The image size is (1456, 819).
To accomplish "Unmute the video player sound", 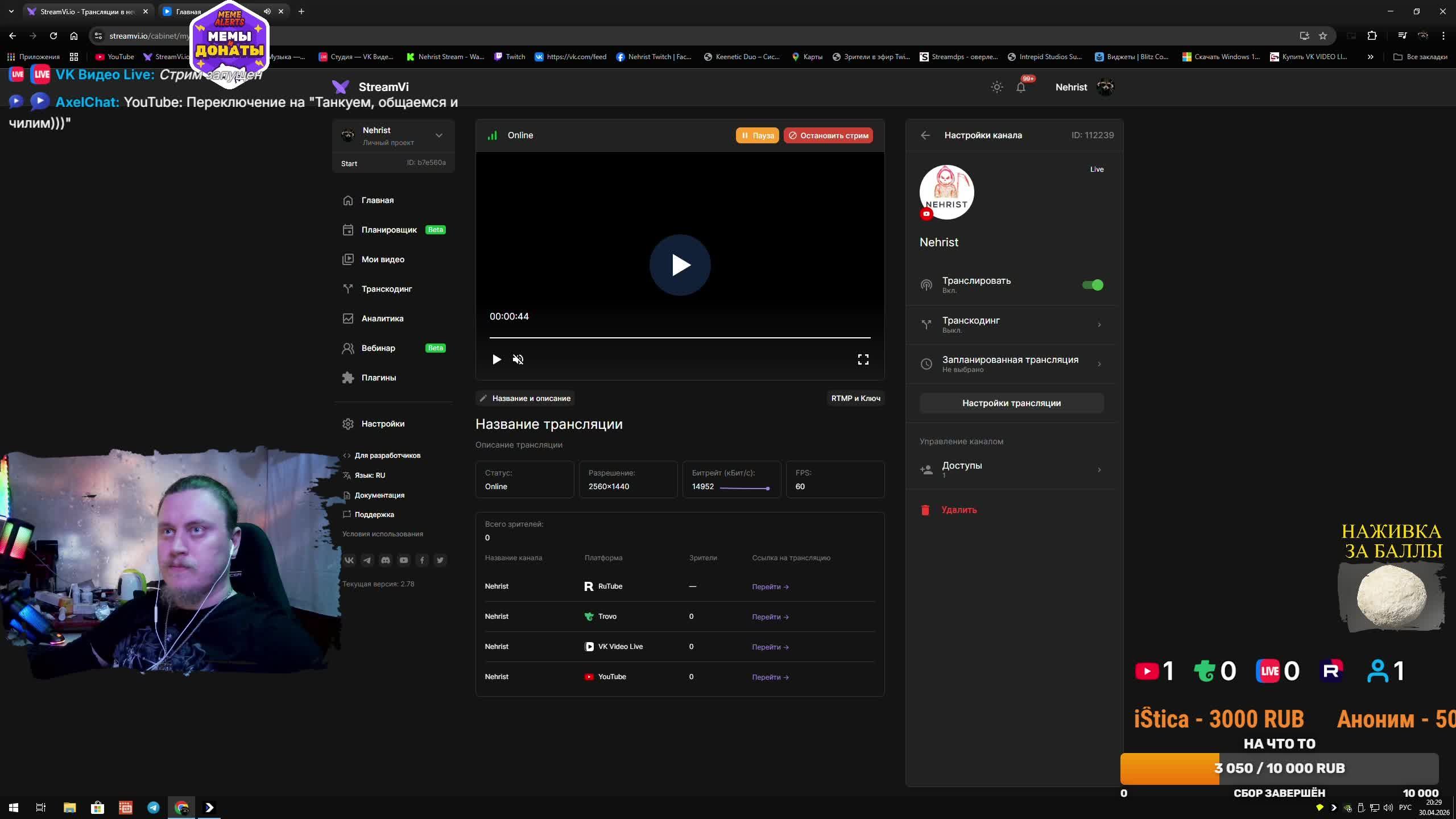I will click(518, 359).
